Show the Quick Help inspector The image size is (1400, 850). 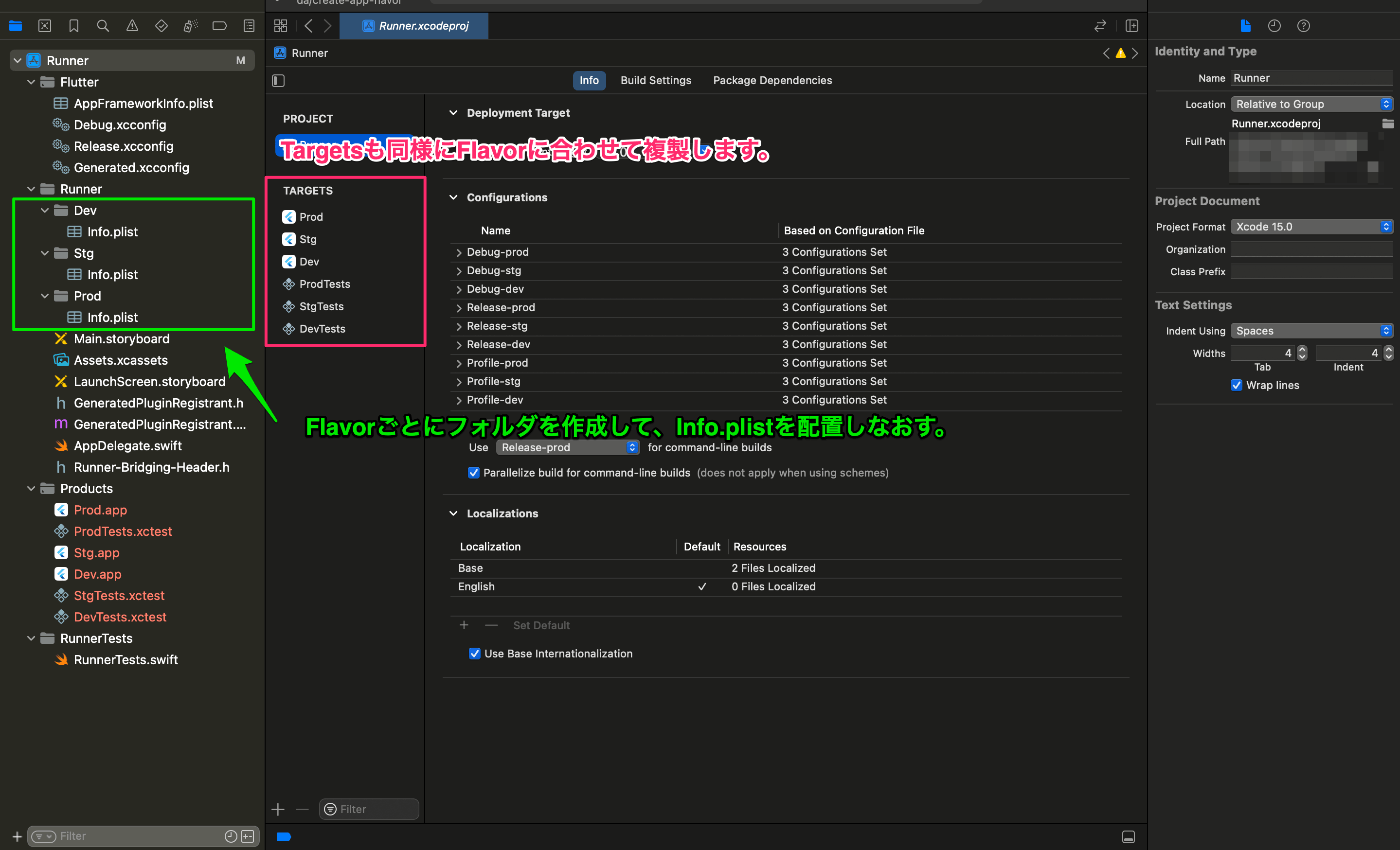(x=1303, y=26)
